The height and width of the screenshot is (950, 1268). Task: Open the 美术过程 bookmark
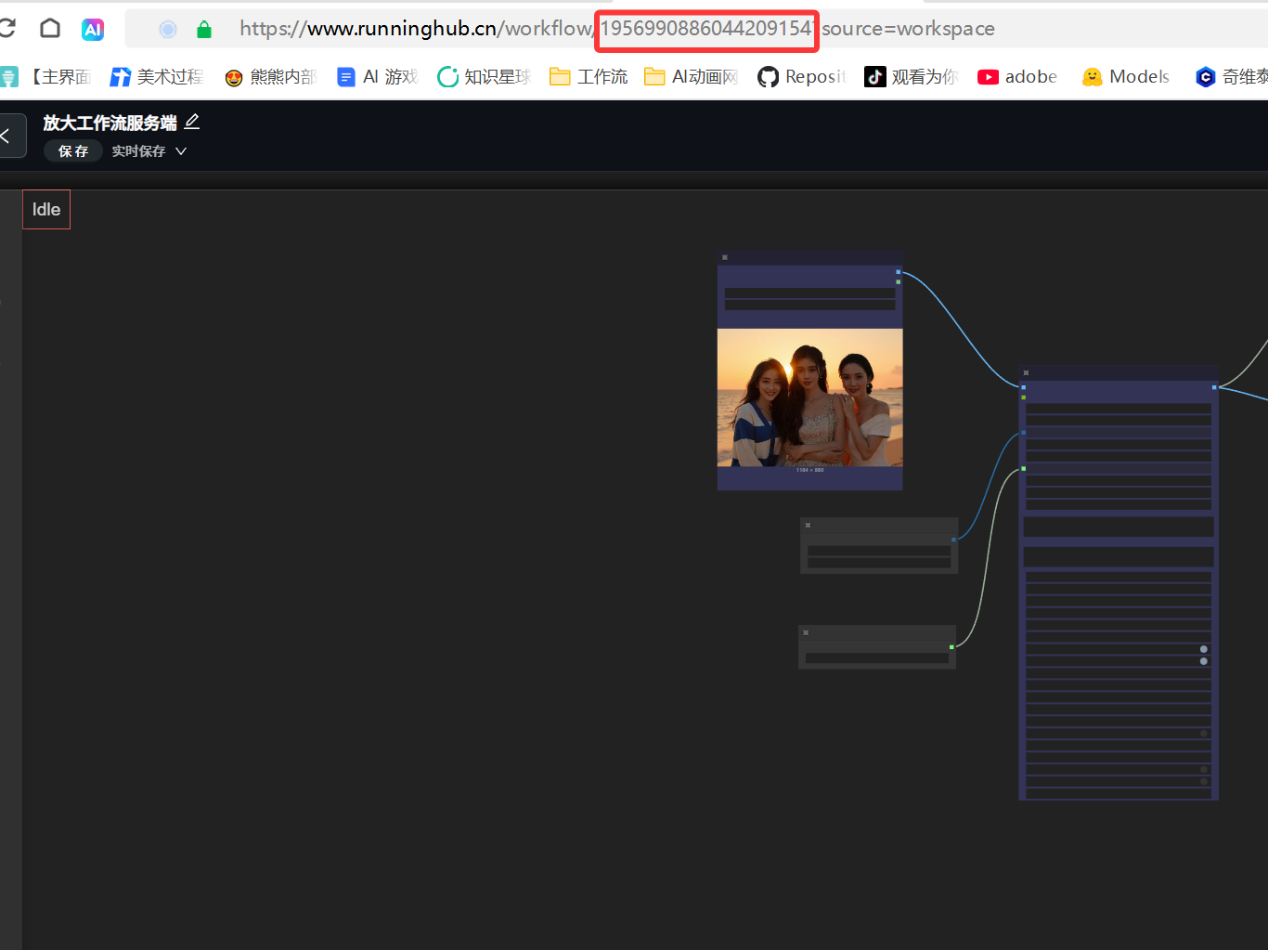[156, 77]
